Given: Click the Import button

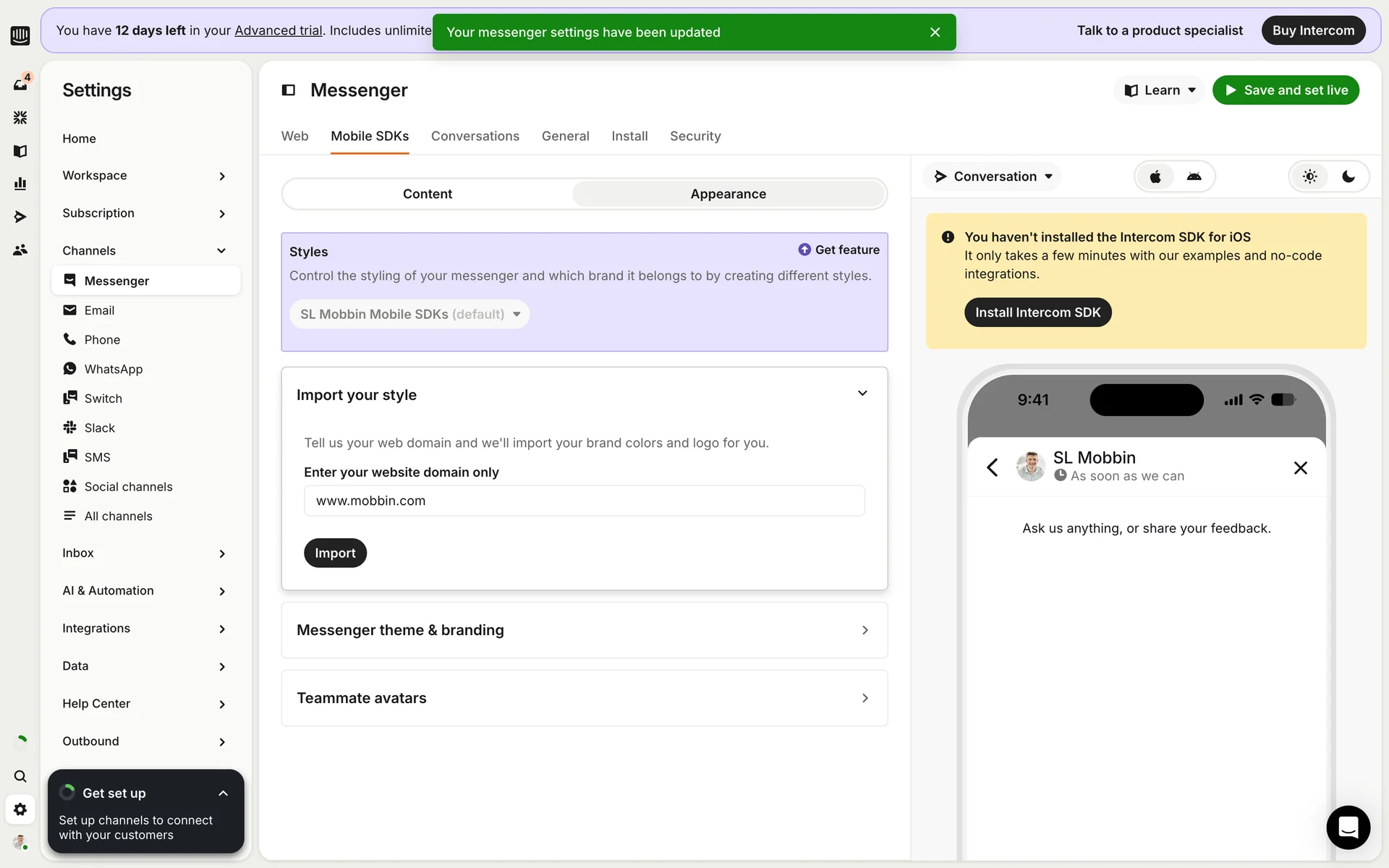Looking at the screenshot, I should (335, 553).
